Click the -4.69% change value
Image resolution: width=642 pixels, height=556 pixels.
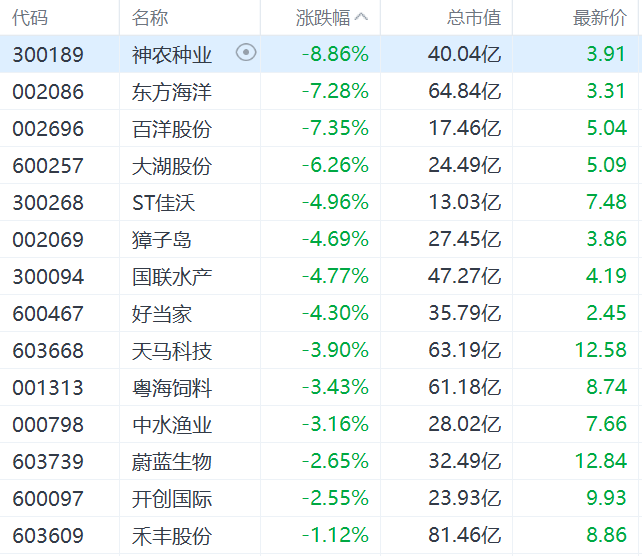pyautogui.click(x=335, y=239)
